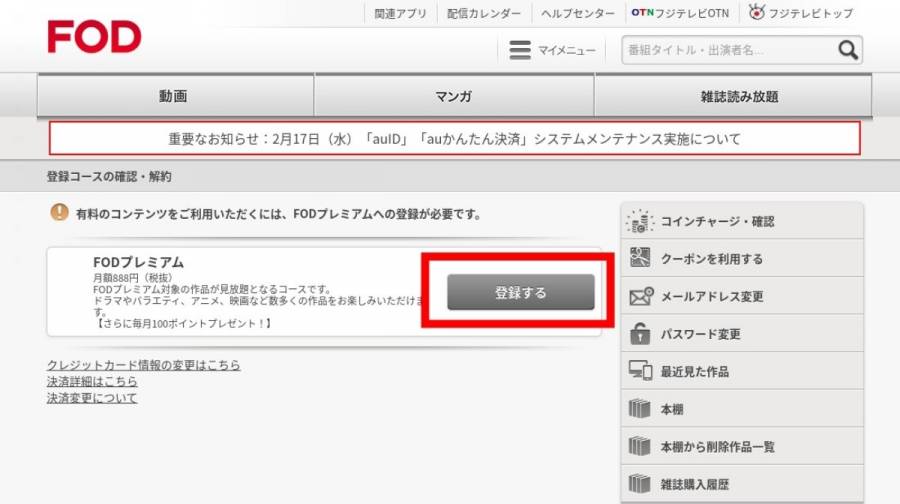Click the coin charge icon
This screenshot has width=900, height=504.
point(639,221)
